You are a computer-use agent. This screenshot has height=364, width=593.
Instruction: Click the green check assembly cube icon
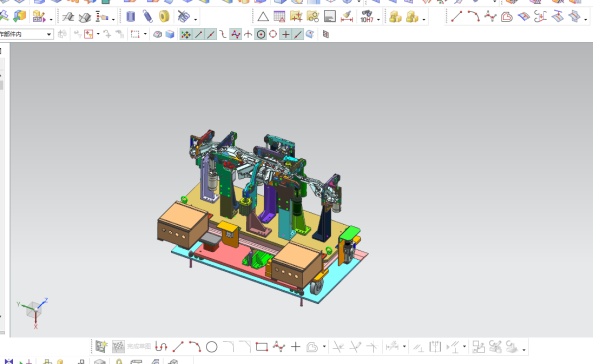[19, 16]
